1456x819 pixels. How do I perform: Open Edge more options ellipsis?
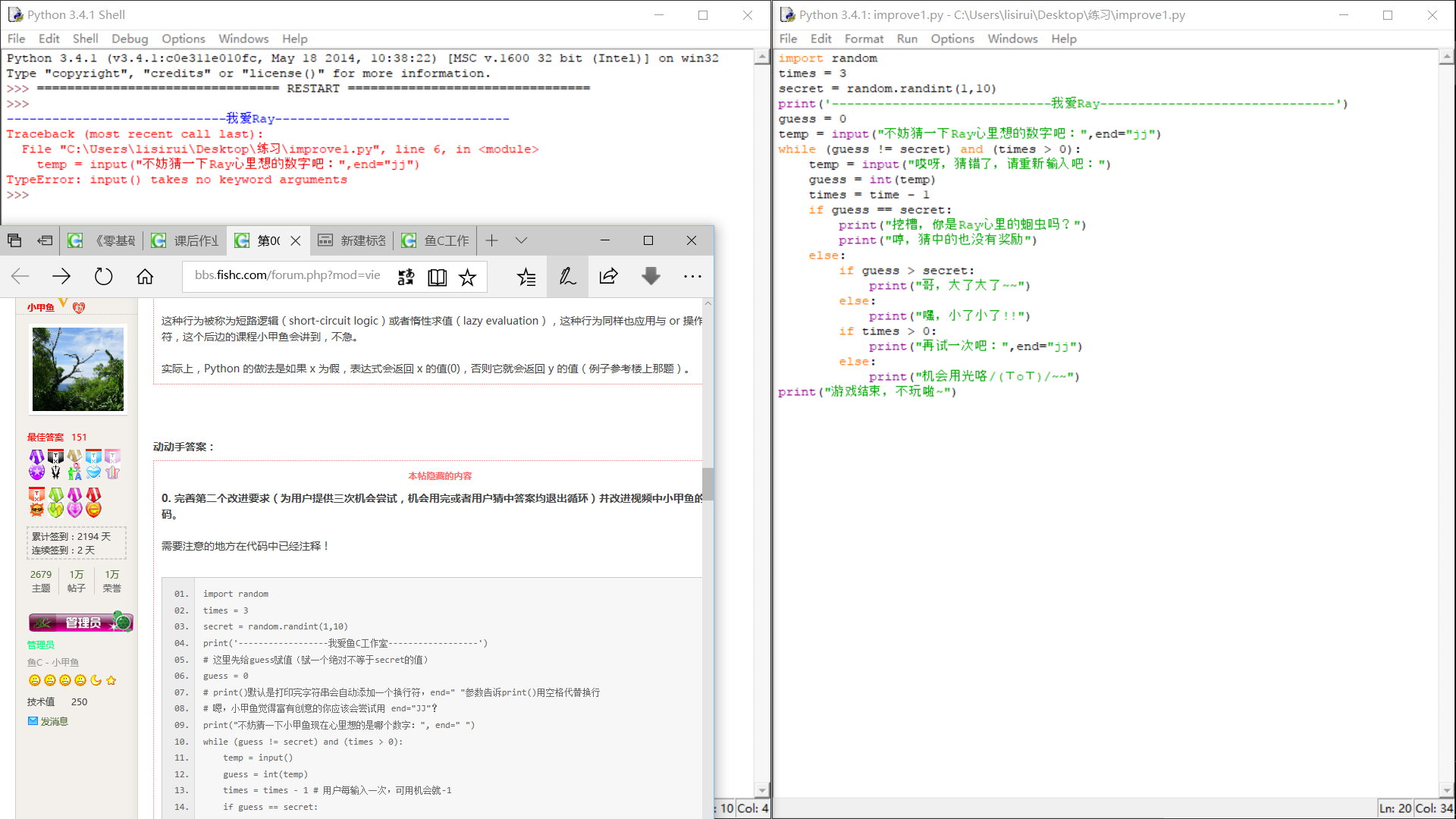click(692, 277)
